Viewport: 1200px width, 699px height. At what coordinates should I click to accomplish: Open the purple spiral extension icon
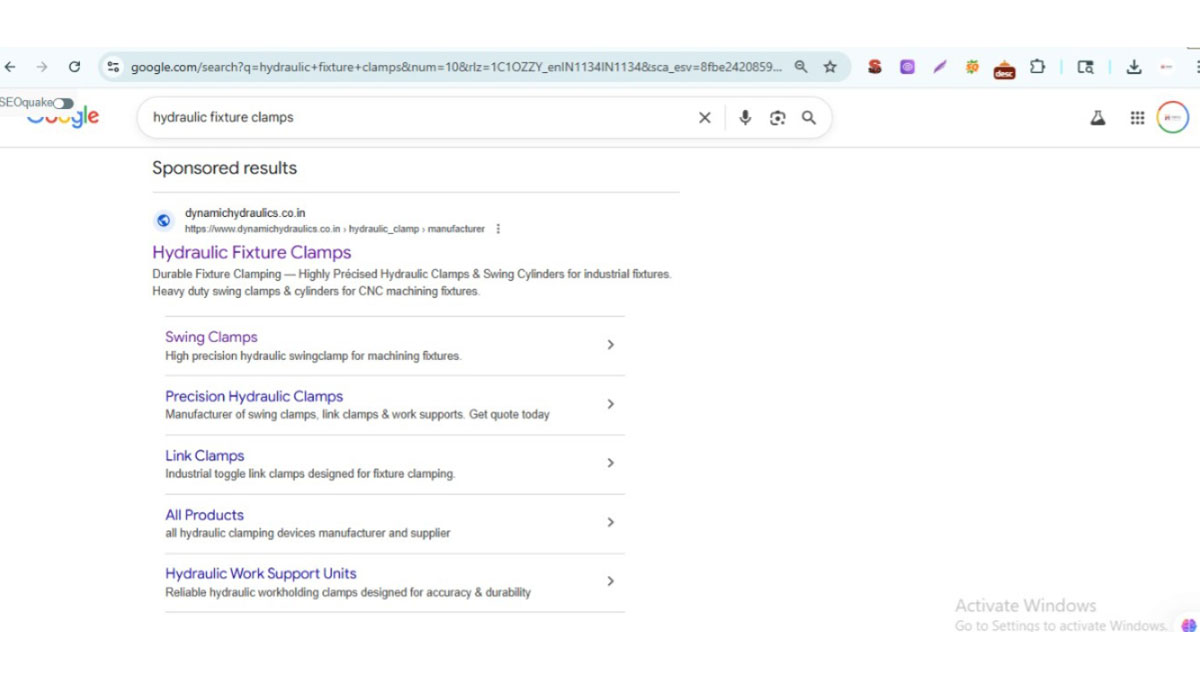tap(907, 67)
